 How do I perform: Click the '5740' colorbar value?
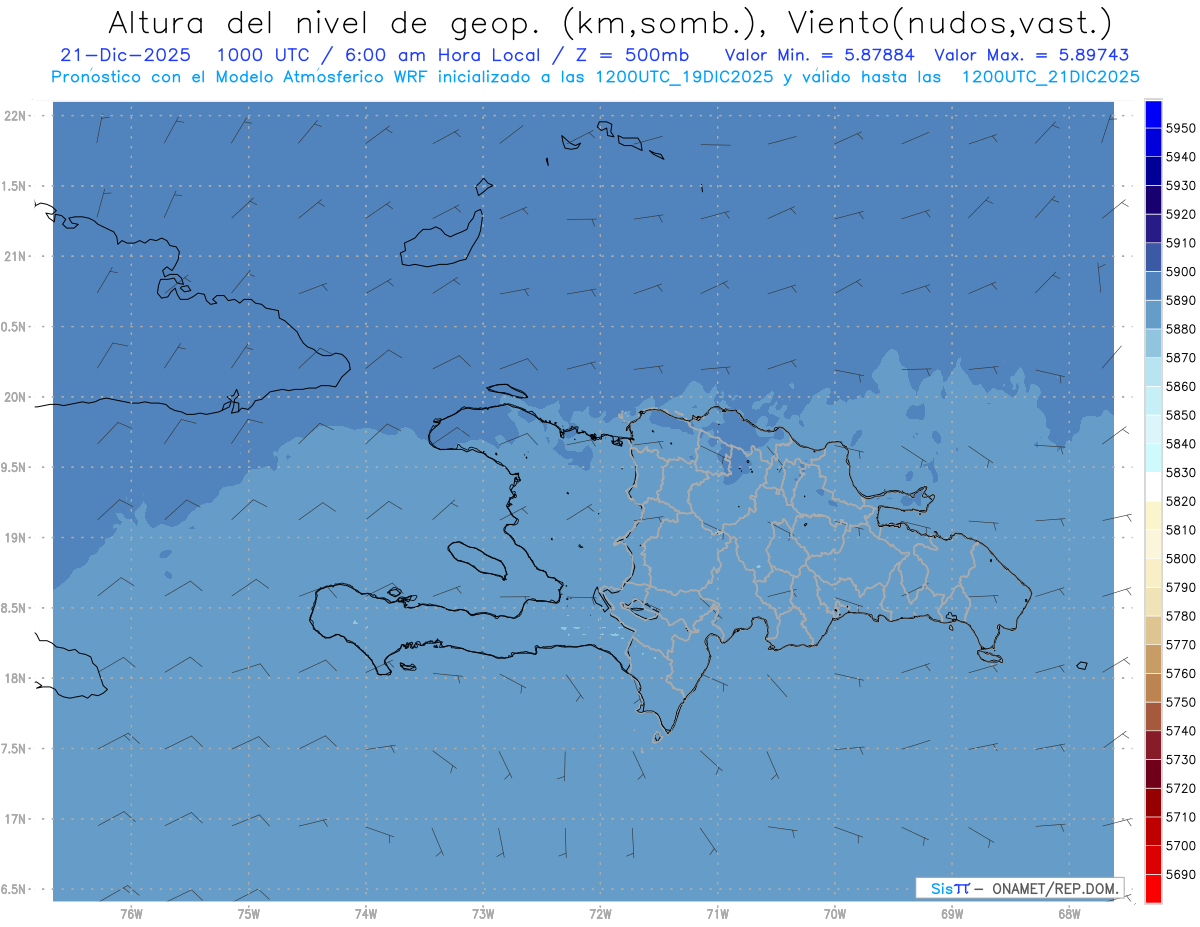point(1180,731)
